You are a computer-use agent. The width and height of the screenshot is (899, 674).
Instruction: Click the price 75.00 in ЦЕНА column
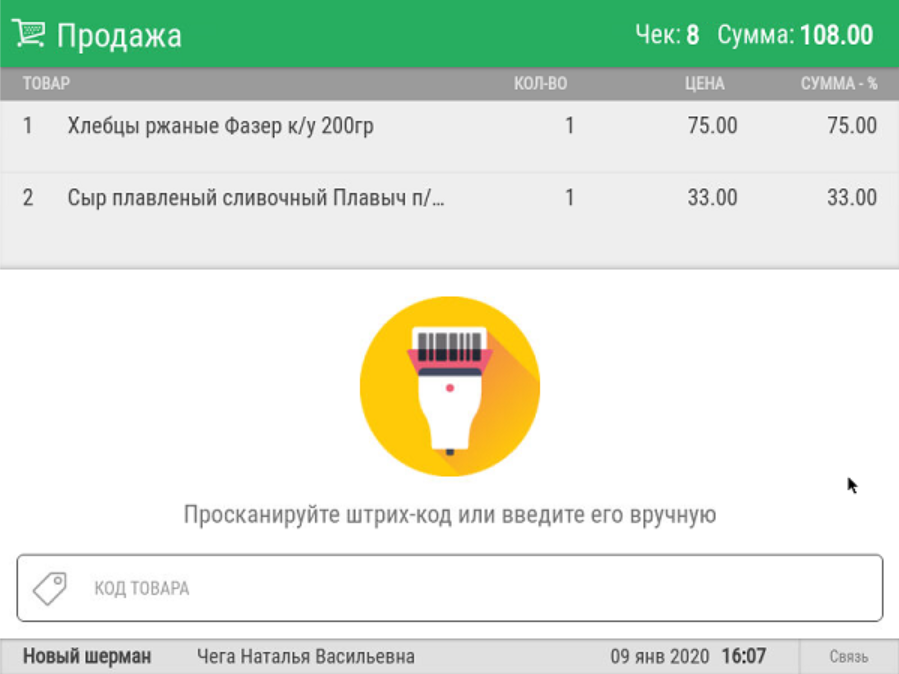click(x=713, y=126)
